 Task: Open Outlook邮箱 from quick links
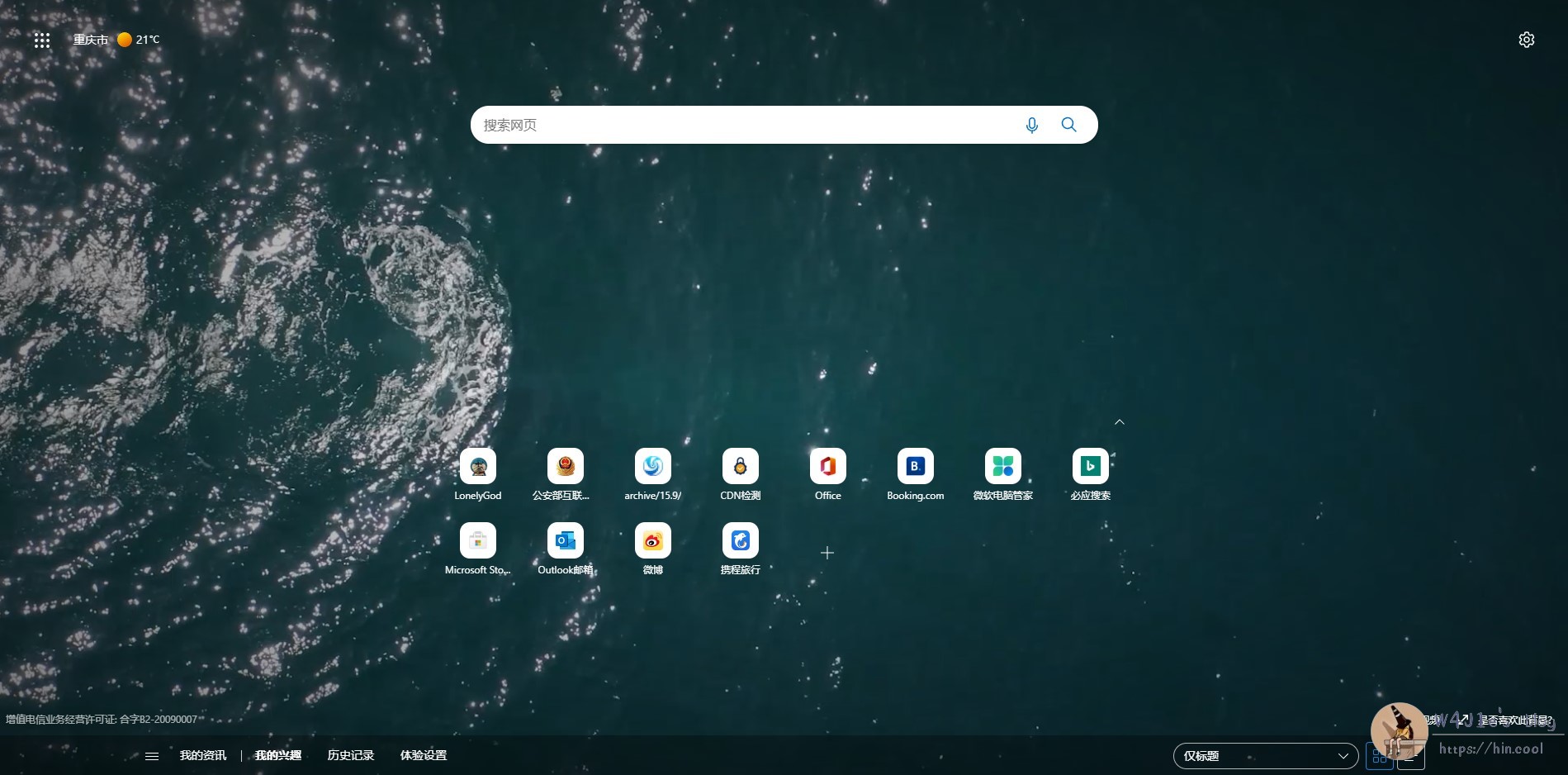pyautogui.click(x=564, y=540)
